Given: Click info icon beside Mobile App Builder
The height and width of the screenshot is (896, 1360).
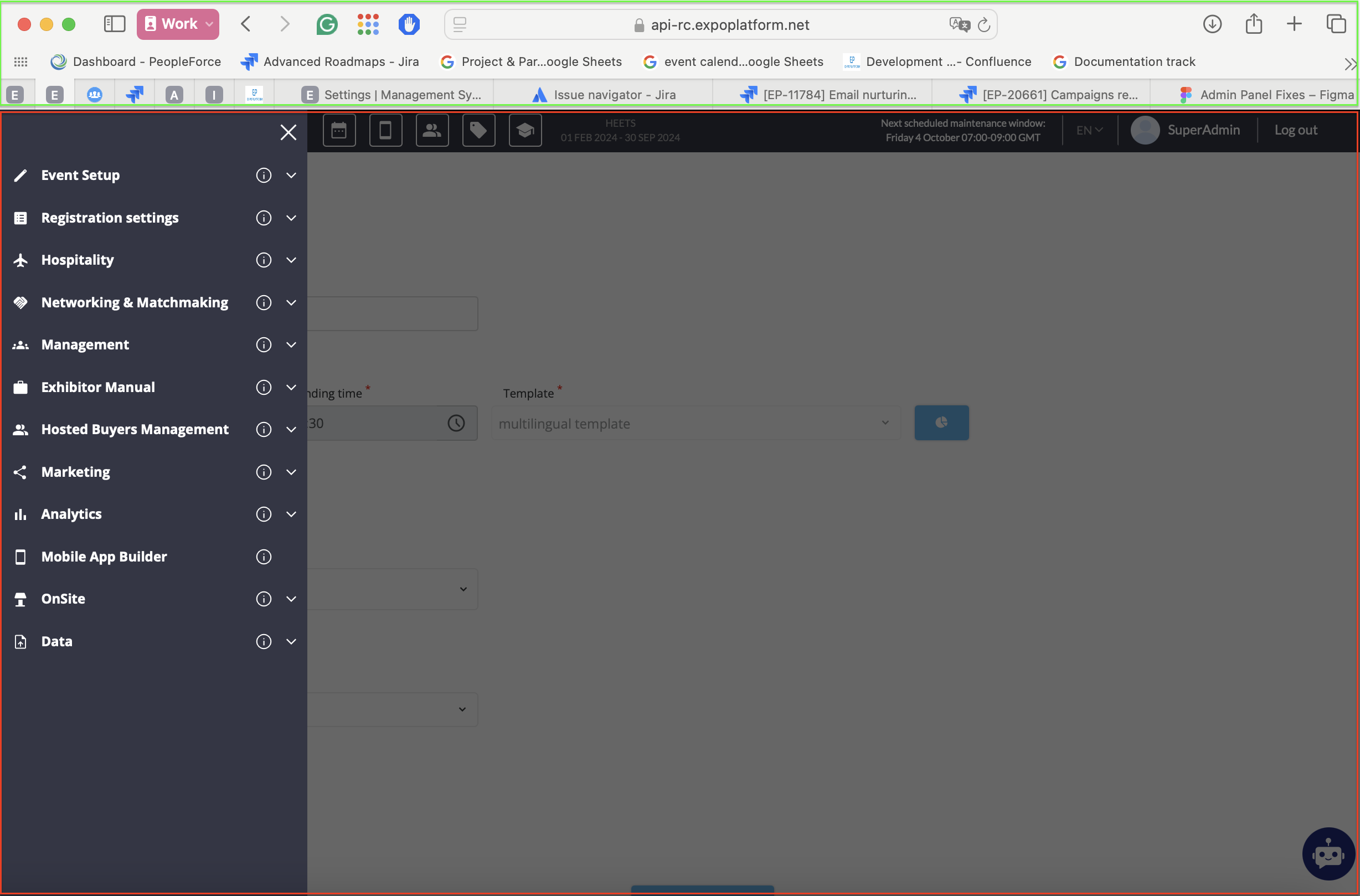Looking at the screenshot, I should [x=264, y=557].
